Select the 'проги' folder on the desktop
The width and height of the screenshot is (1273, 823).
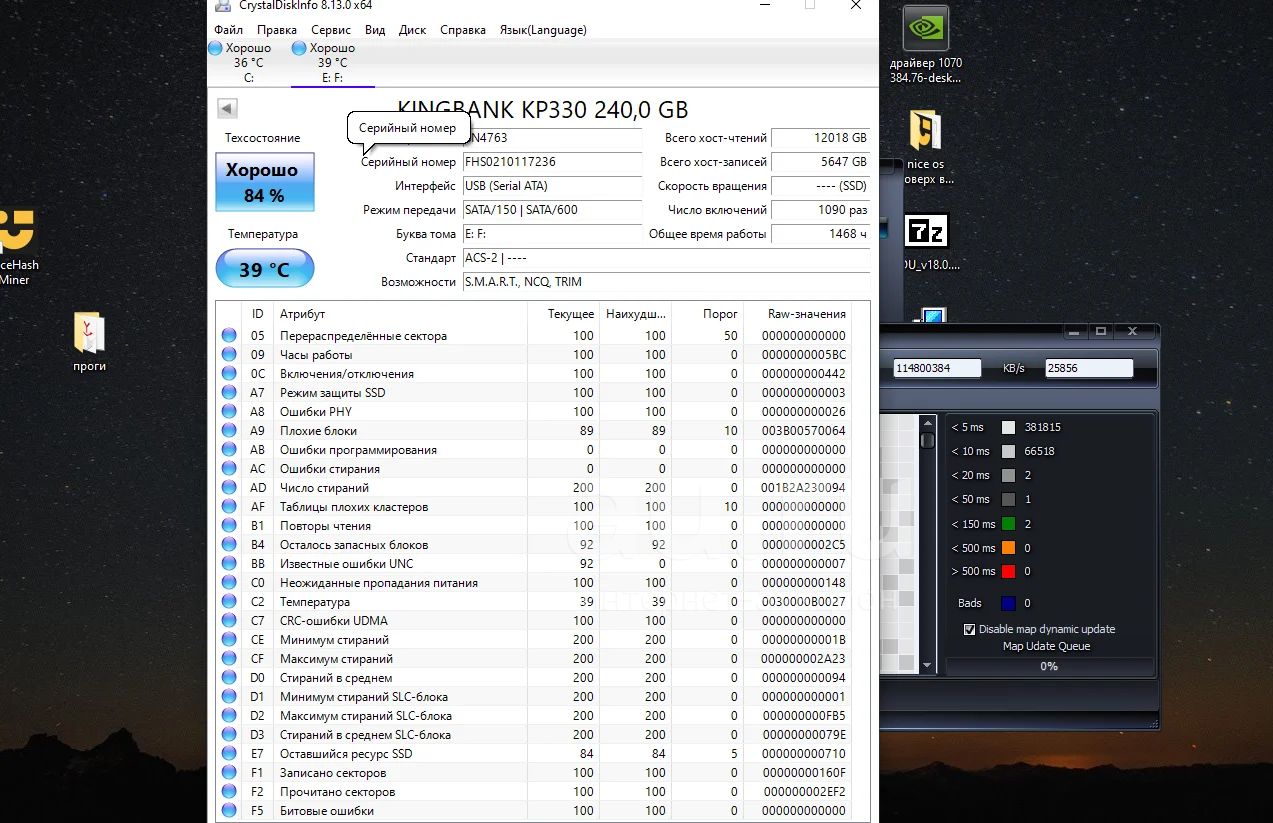pos(90,342)
